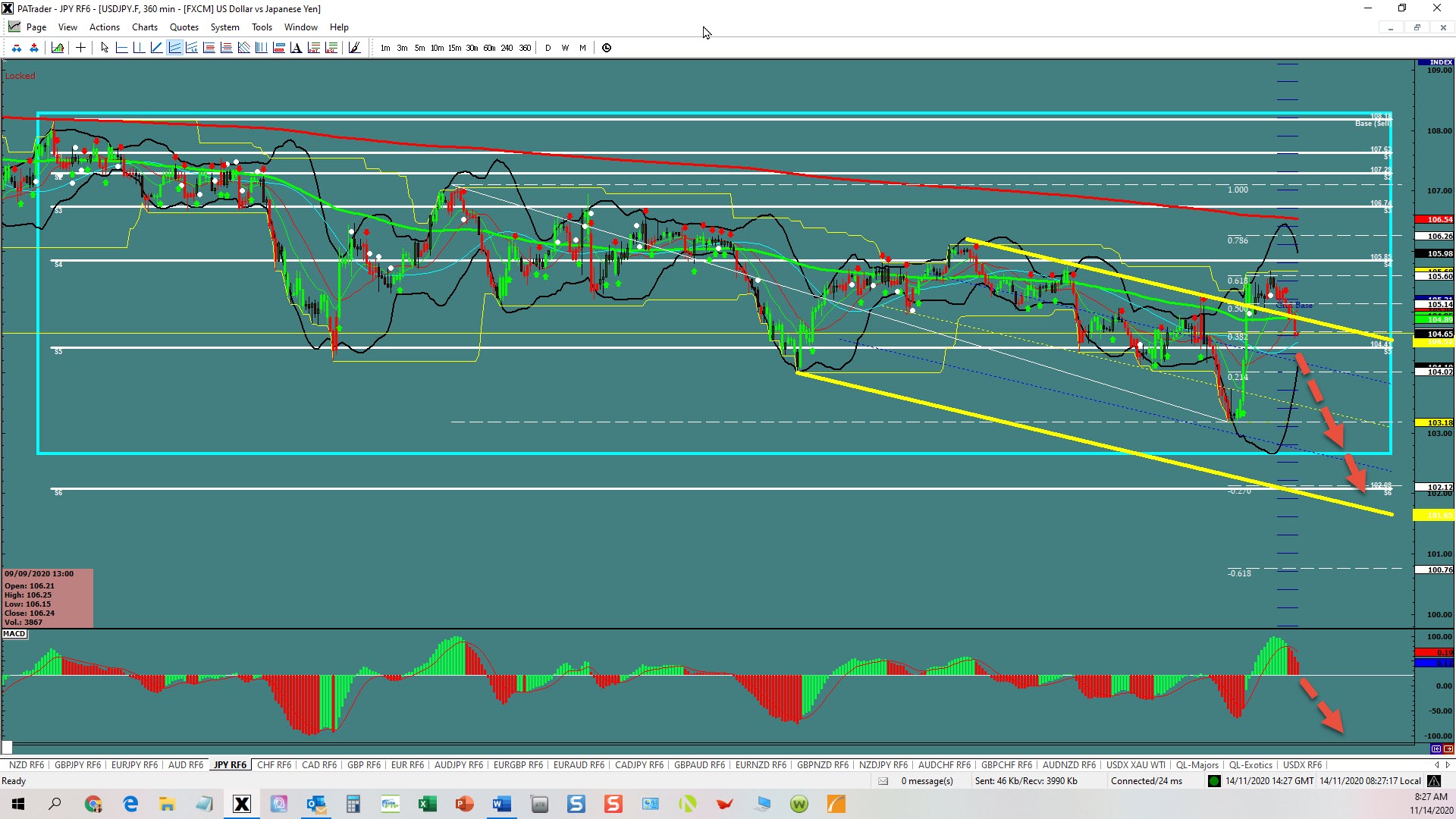
Task: Toggle the parallel channel lines tool
Action: coord(174,48)
